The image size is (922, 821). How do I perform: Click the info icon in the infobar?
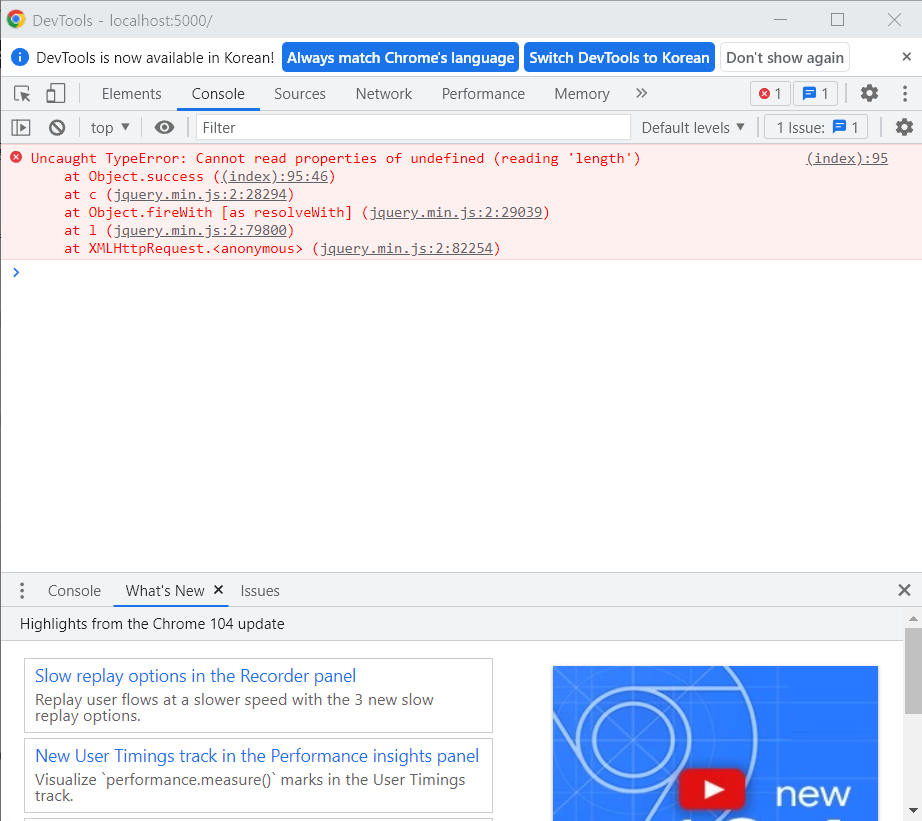19,57
